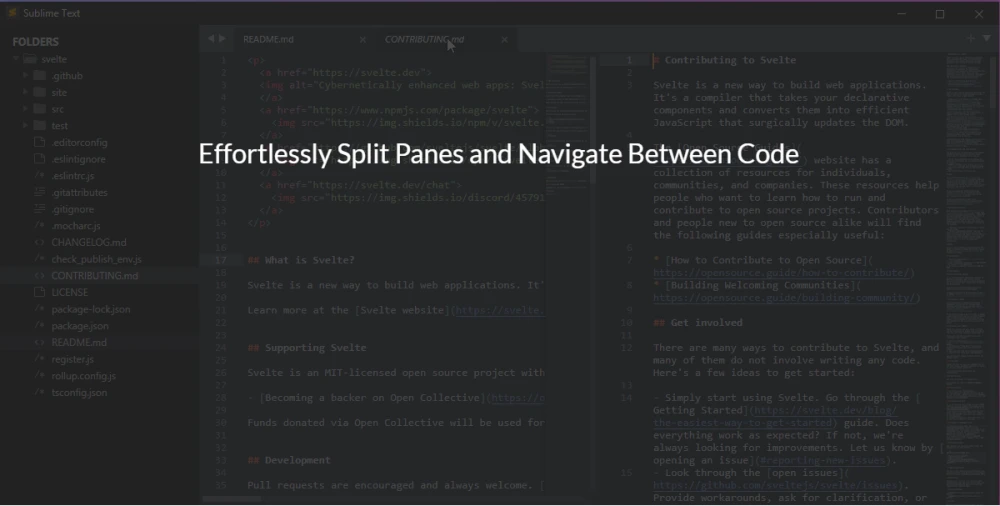The width and height of the screenshot is (1000, 506).
Task: Click the rollup.config.js file icon
Action: pos(40,375)
